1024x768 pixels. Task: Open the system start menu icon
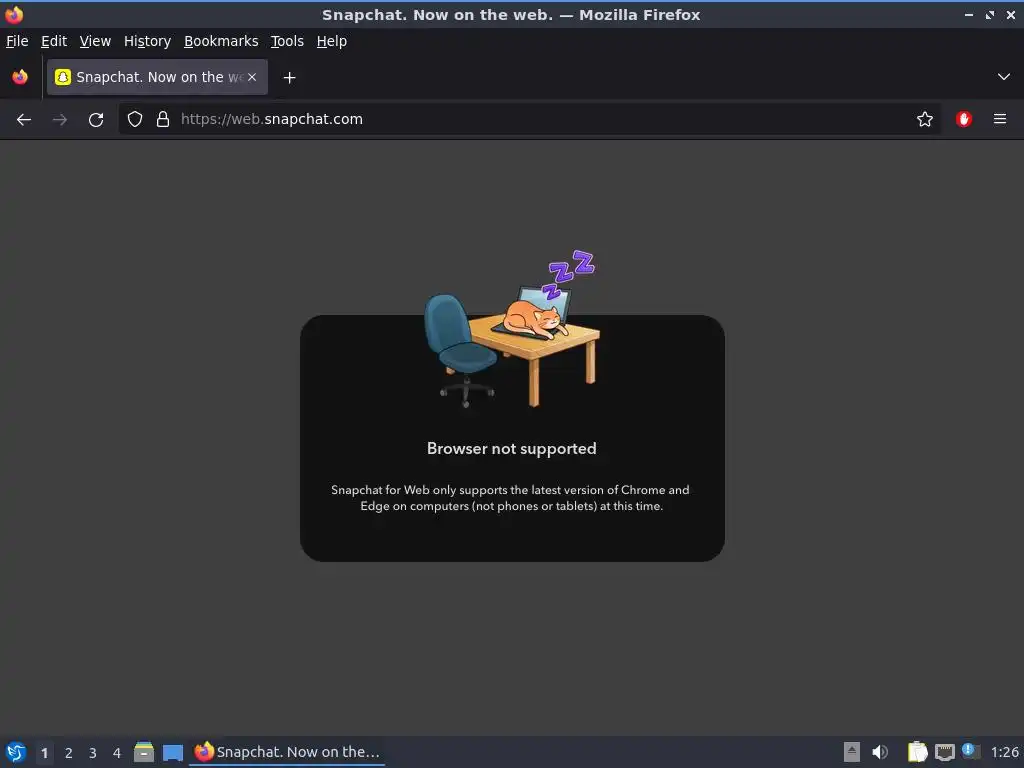click(16, 752)
